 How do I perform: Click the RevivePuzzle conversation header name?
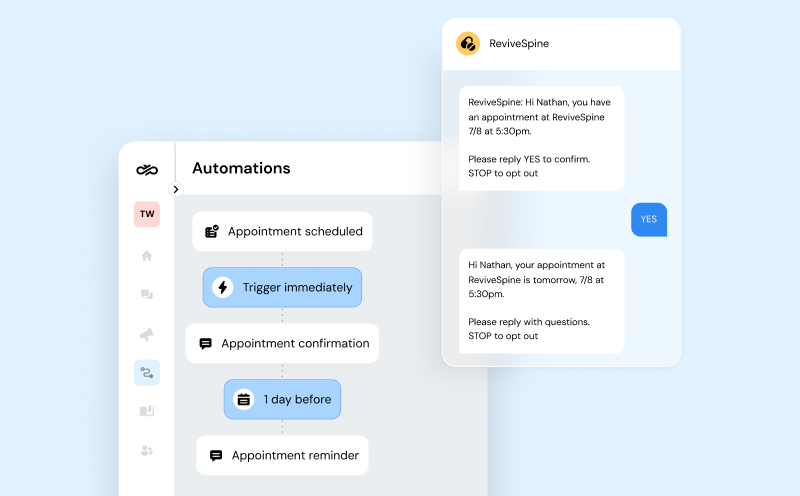(x=519, y=44)
